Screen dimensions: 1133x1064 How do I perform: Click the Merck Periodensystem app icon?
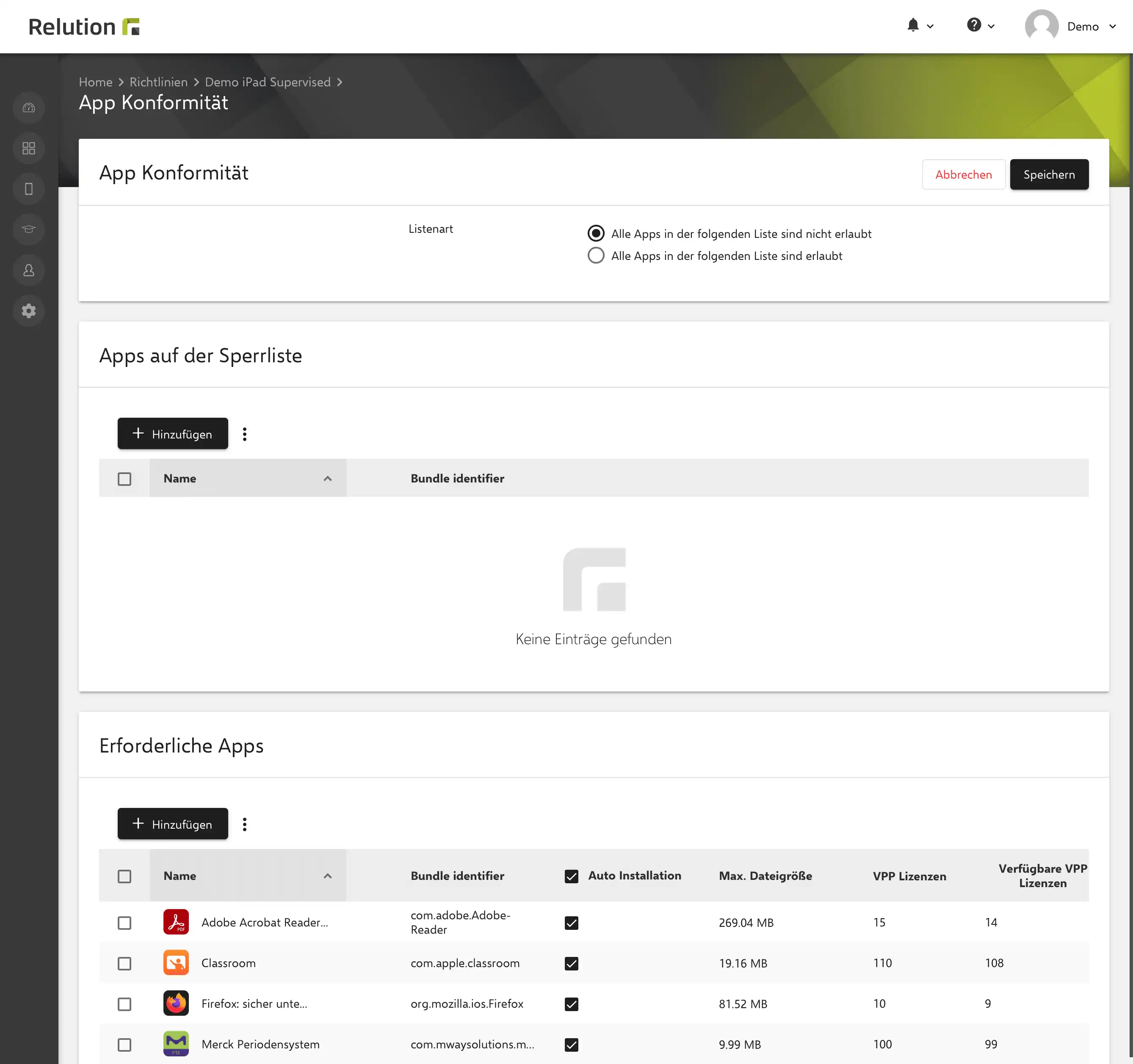point(176,1044)
